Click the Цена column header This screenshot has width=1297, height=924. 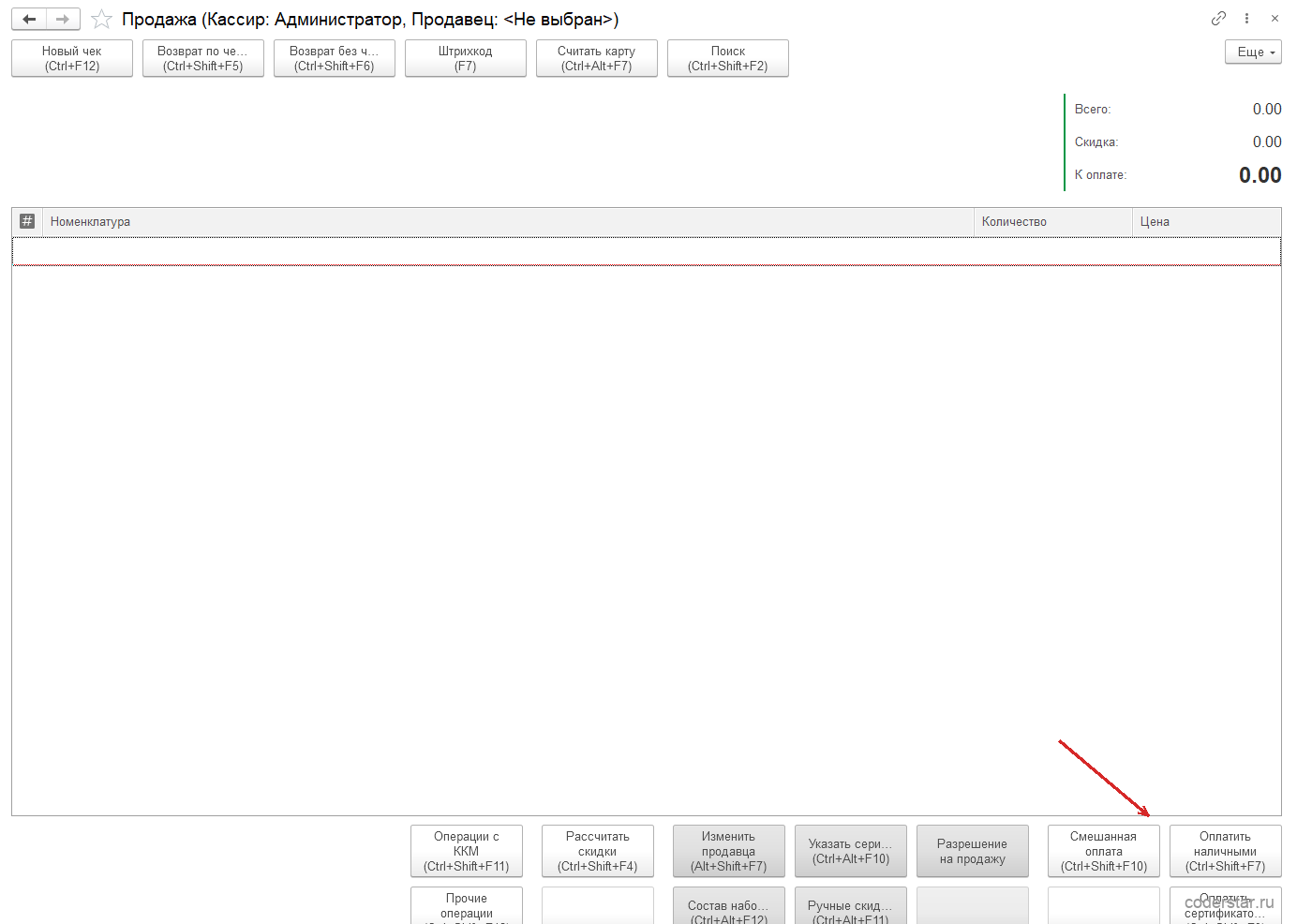tap(1207, 221)
